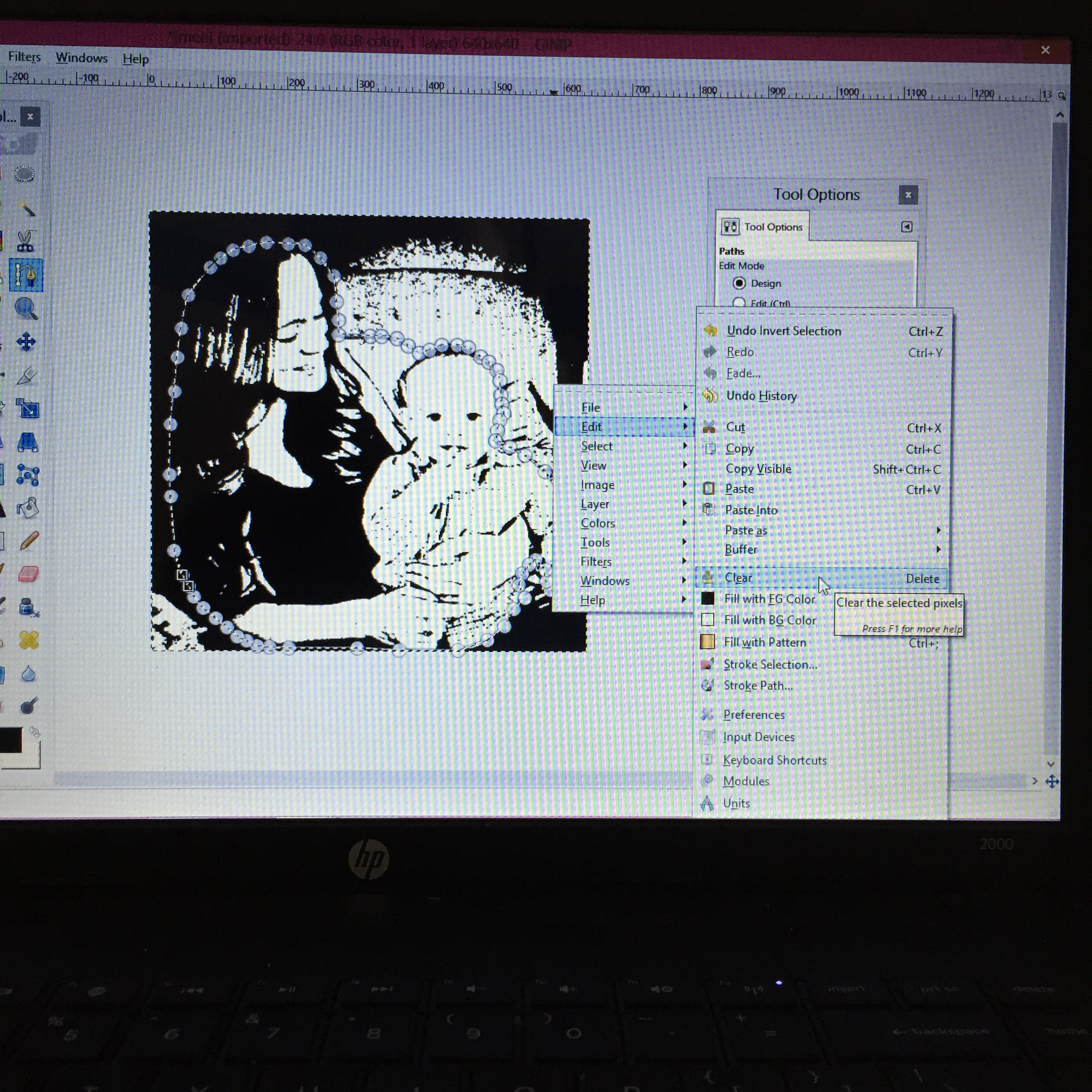Select the Bucket Fill tool
1092x1092 pixels.
pyautogui.click(x=28, y=508)
